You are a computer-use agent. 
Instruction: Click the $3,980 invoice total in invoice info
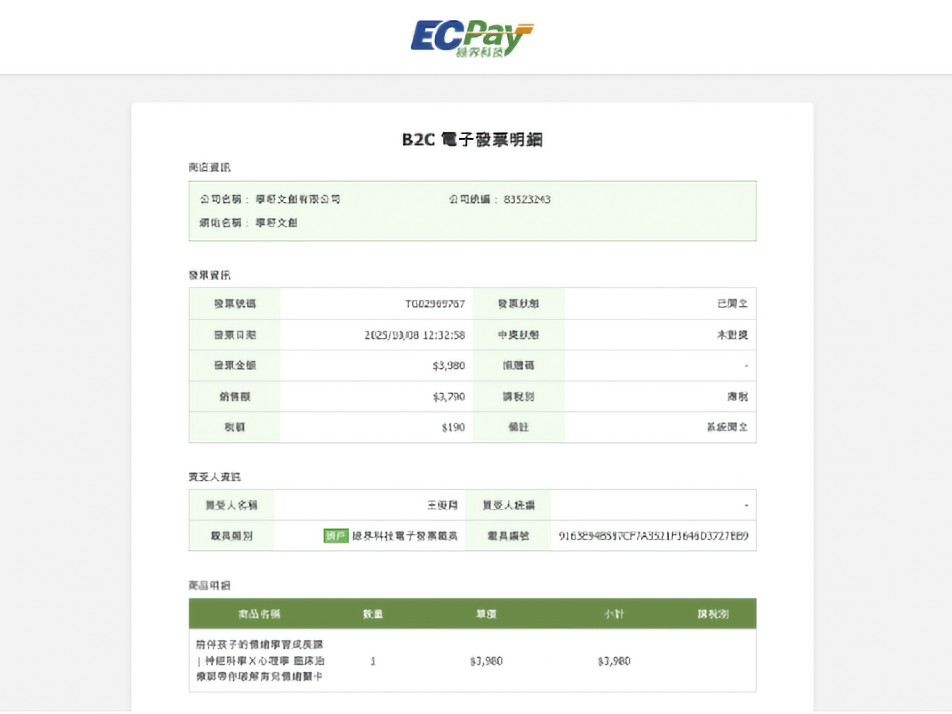[452, 366]
